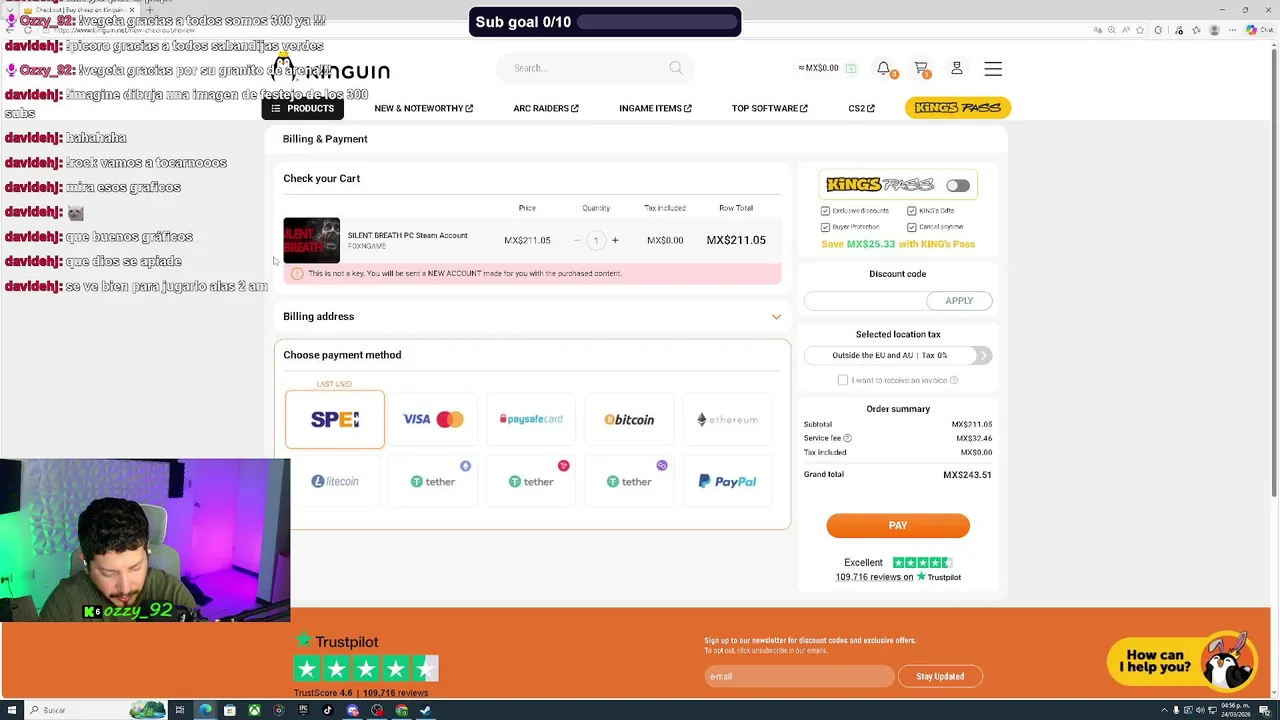Toggle Buyer Protection checkbox
The height and width of the screenshot is (720, 1280).
[x=825, y=227]
